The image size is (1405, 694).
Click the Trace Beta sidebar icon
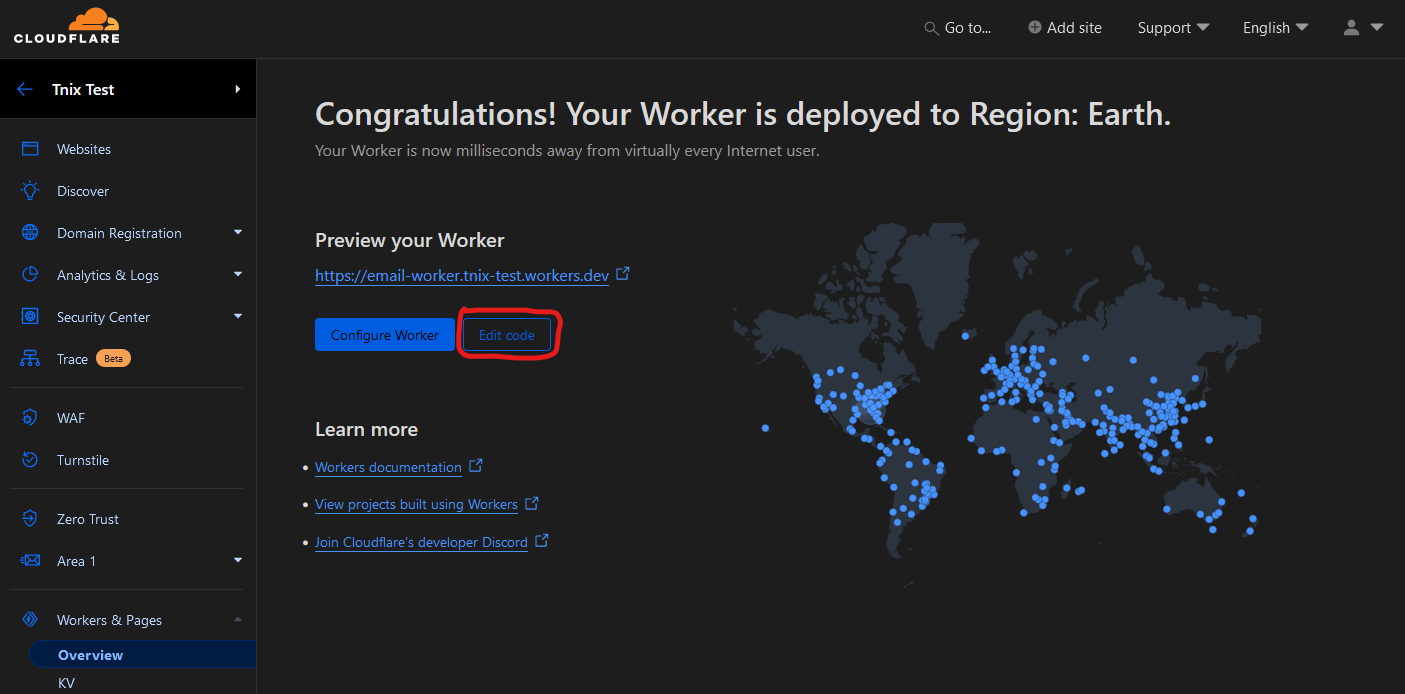tap(28, 358)
